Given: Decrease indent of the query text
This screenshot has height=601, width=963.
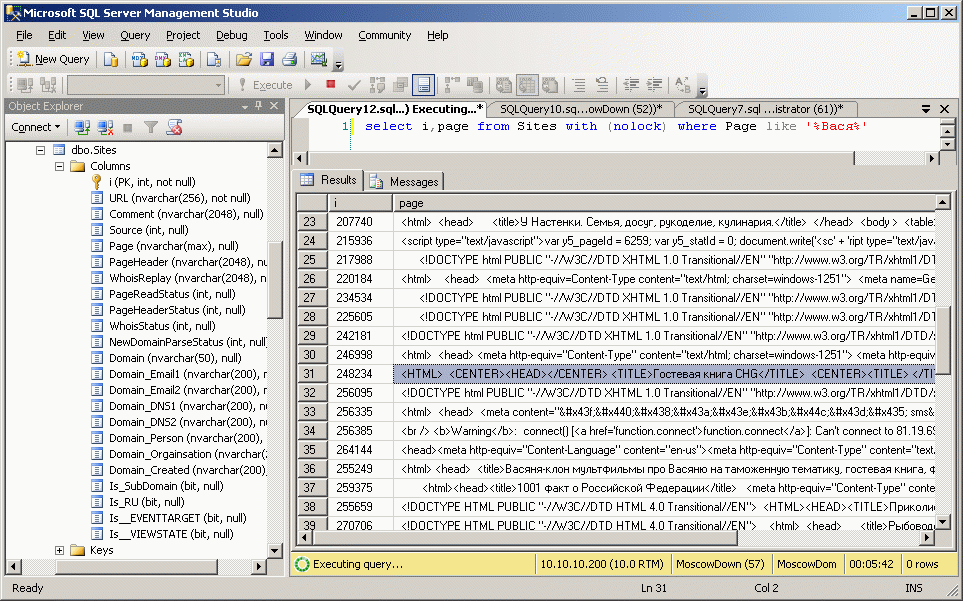Looking at the screenshot, I should (x=631, y=85).
